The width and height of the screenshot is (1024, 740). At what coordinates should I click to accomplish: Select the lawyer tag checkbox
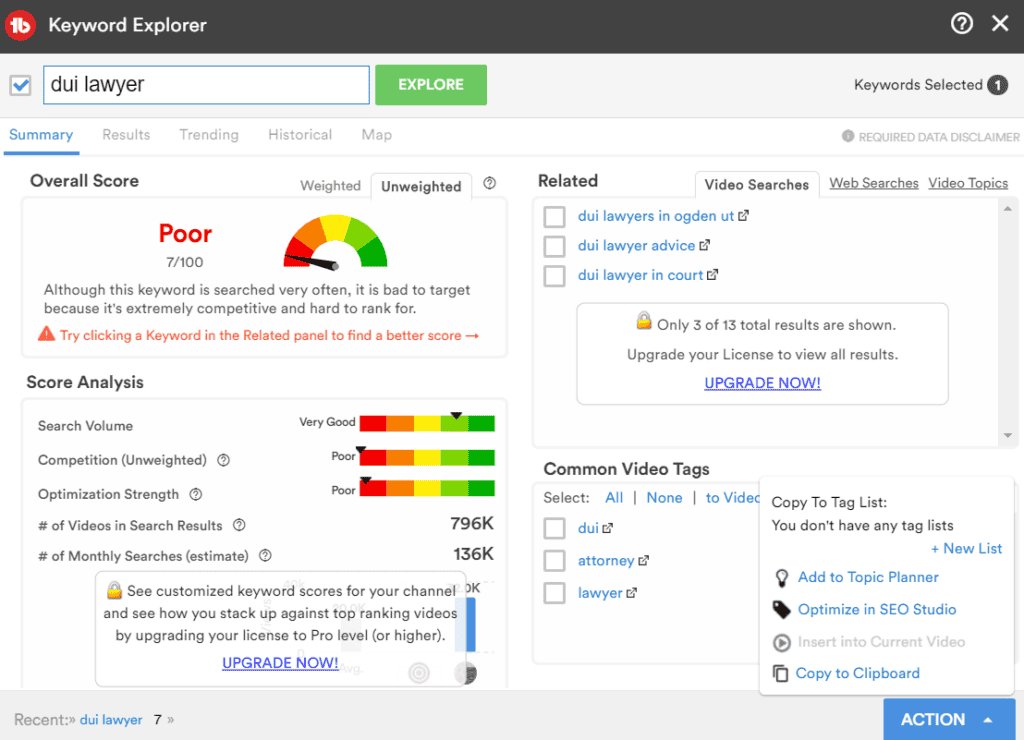554,593
